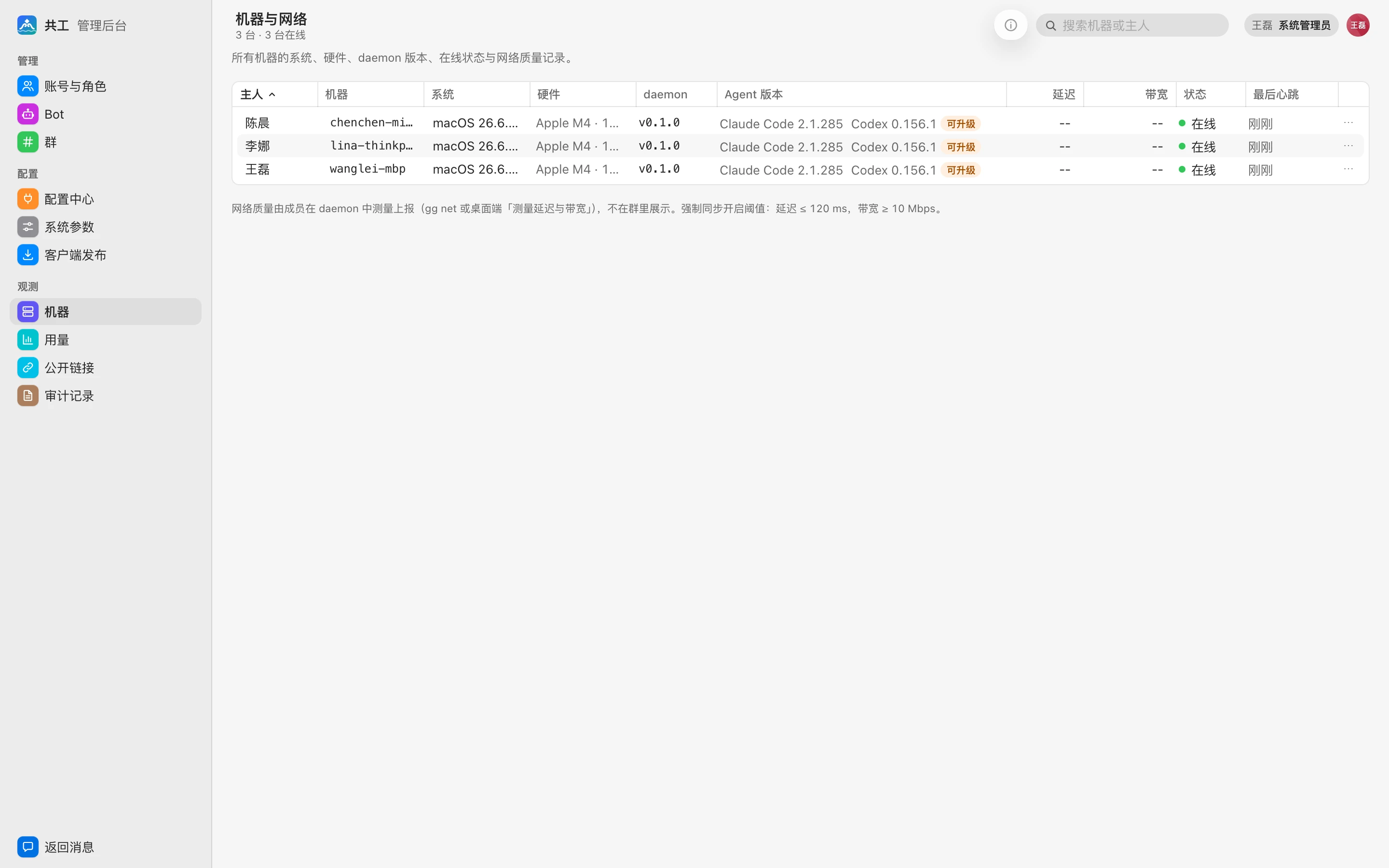Open more options for 王磊 row
The height and width of the screenshot is (868, 1389).
[x=1348, y=169]
